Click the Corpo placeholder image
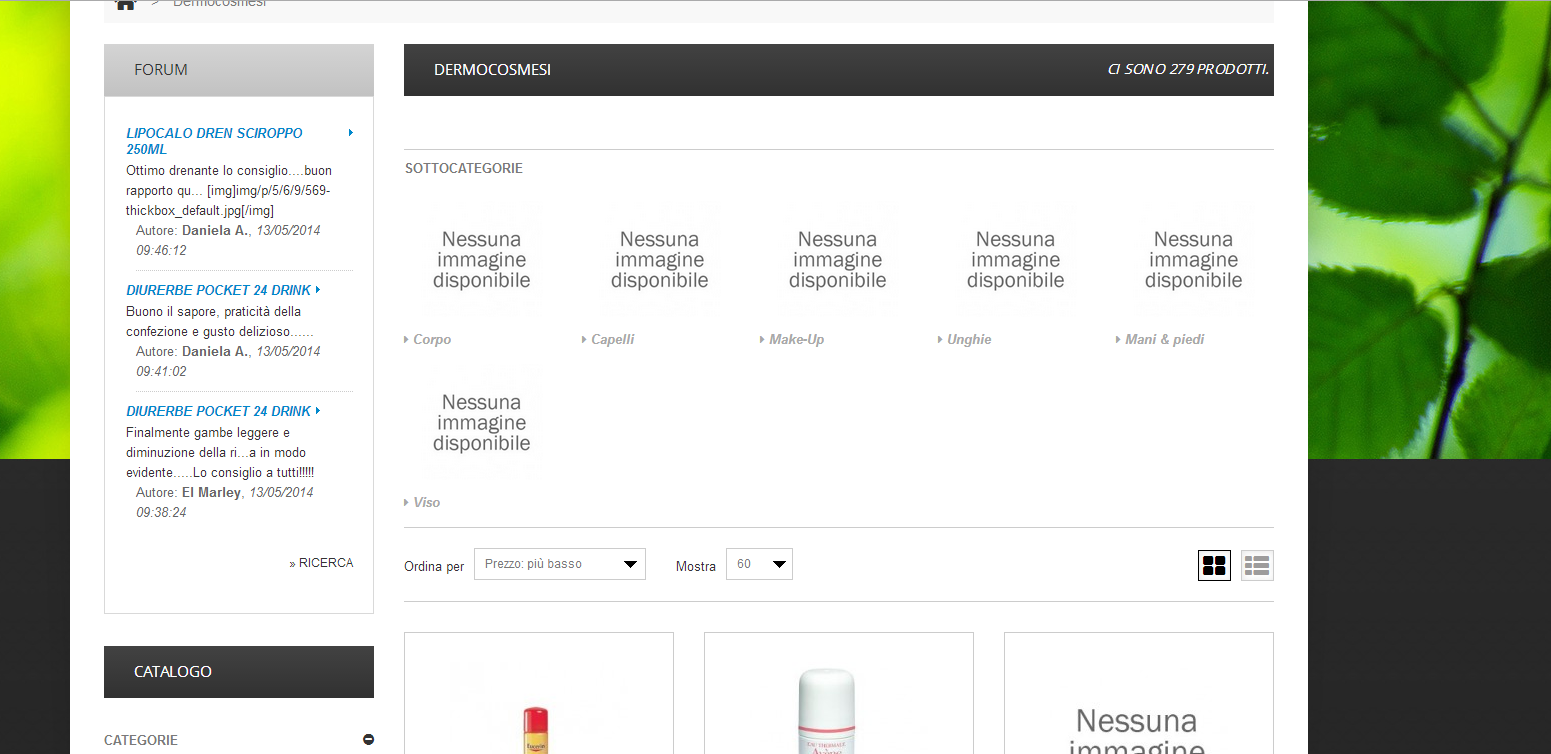This screenshot has width=1551, height=754. click(x=482, y=260)
